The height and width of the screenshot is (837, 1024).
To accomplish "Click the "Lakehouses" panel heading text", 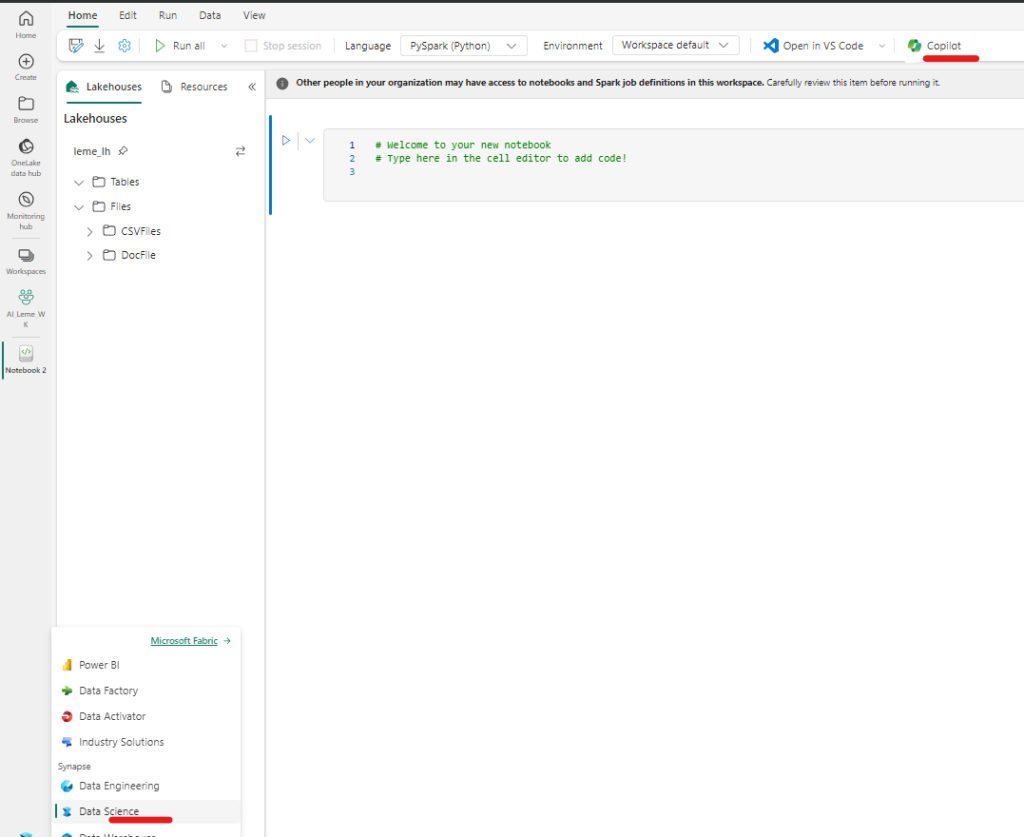I will [95, 118].
